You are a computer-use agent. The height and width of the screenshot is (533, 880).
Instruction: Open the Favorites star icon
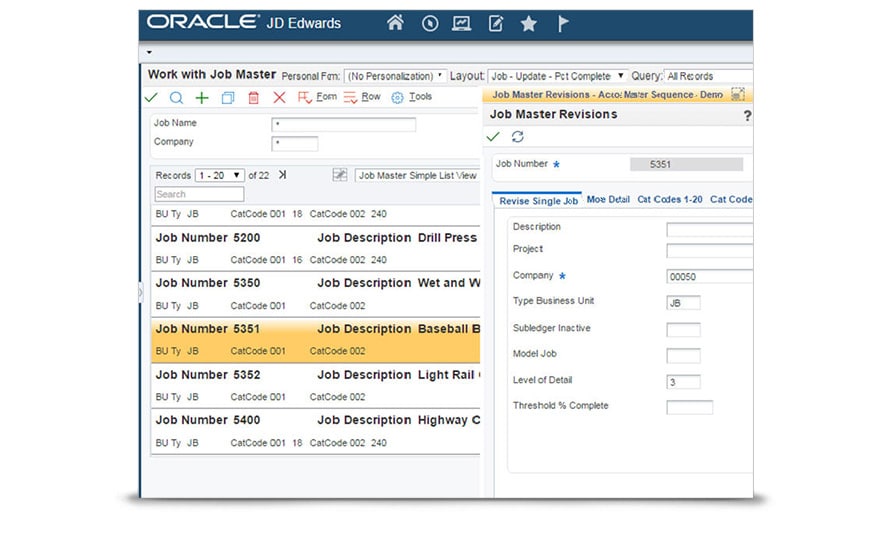529,23
